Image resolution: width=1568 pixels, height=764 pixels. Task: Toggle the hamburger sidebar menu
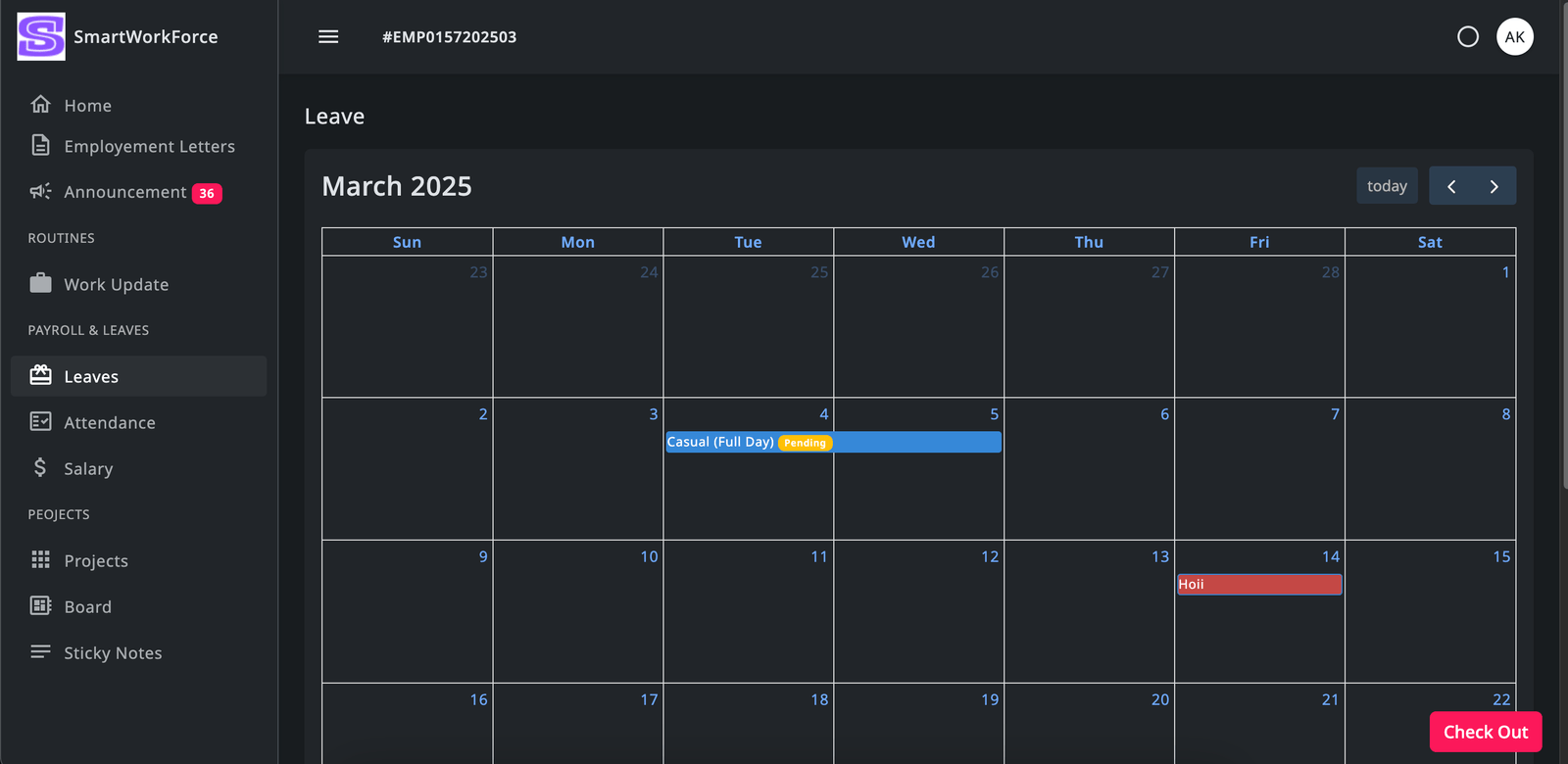tap(328, 37)
